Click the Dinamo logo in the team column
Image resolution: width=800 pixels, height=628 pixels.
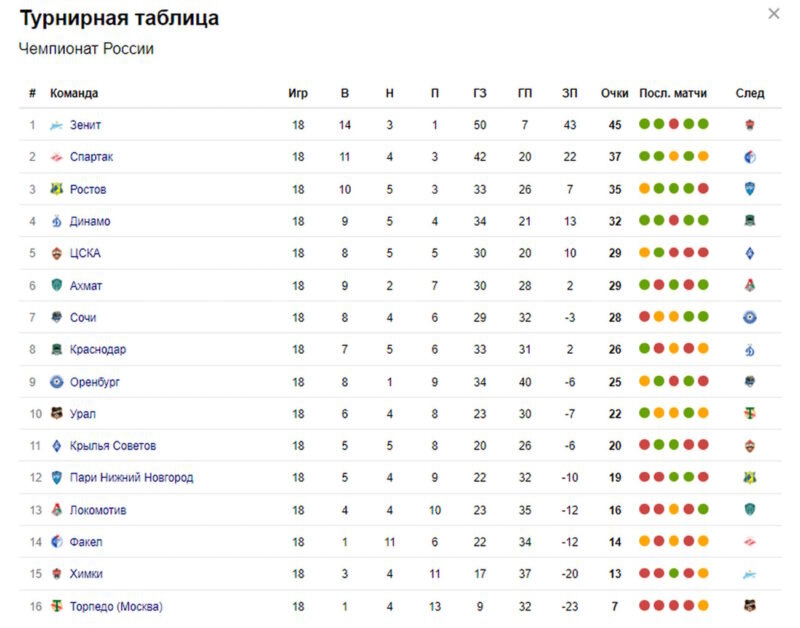[x=56, y=221]
